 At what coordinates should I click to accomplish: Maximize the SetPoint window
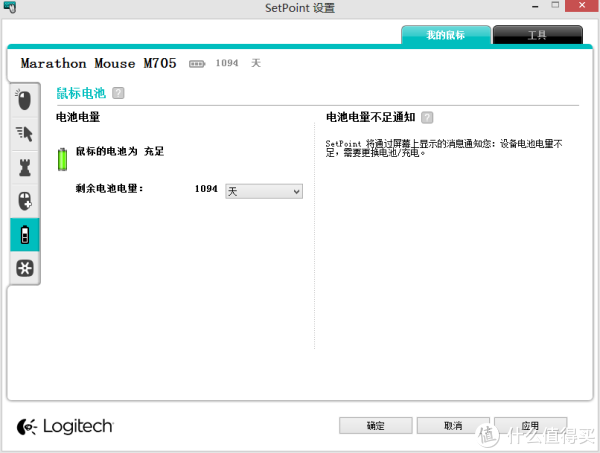tap(555, 5)
